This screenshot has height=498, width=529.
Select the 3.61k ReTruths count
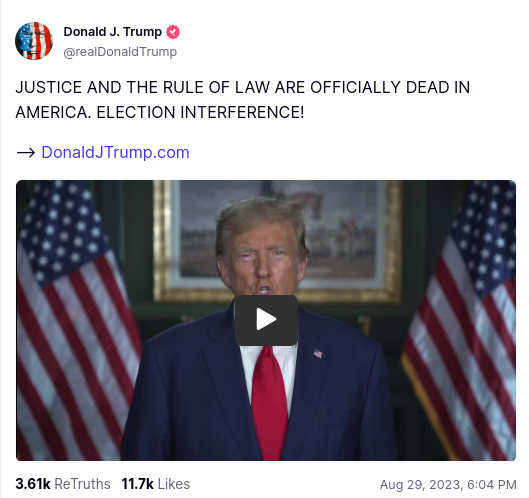[33, 484]
